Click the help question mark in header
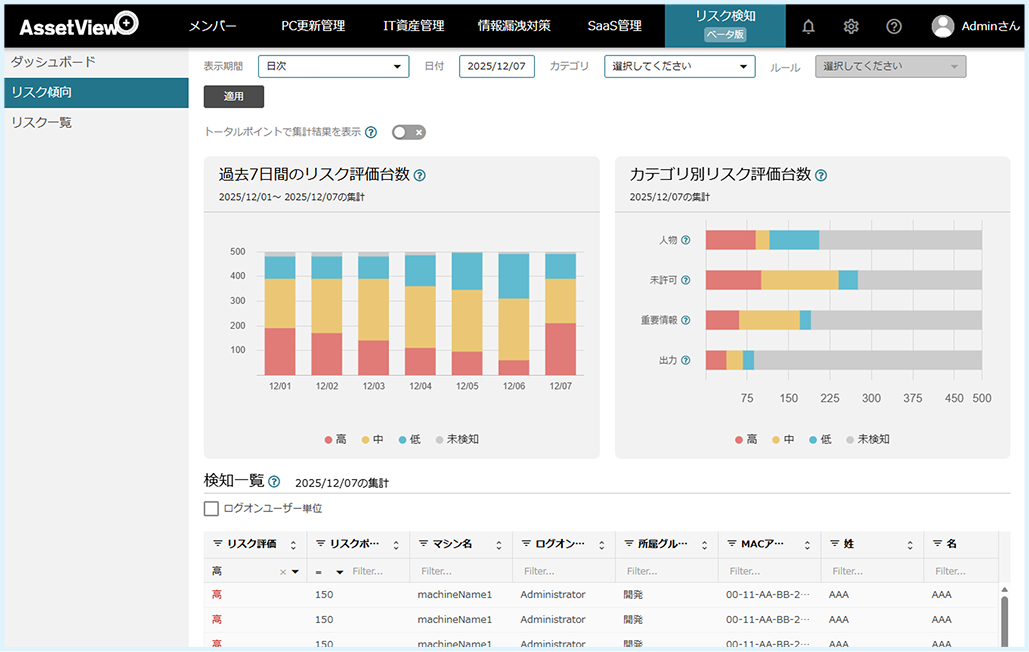 click(x=894, y=26)
